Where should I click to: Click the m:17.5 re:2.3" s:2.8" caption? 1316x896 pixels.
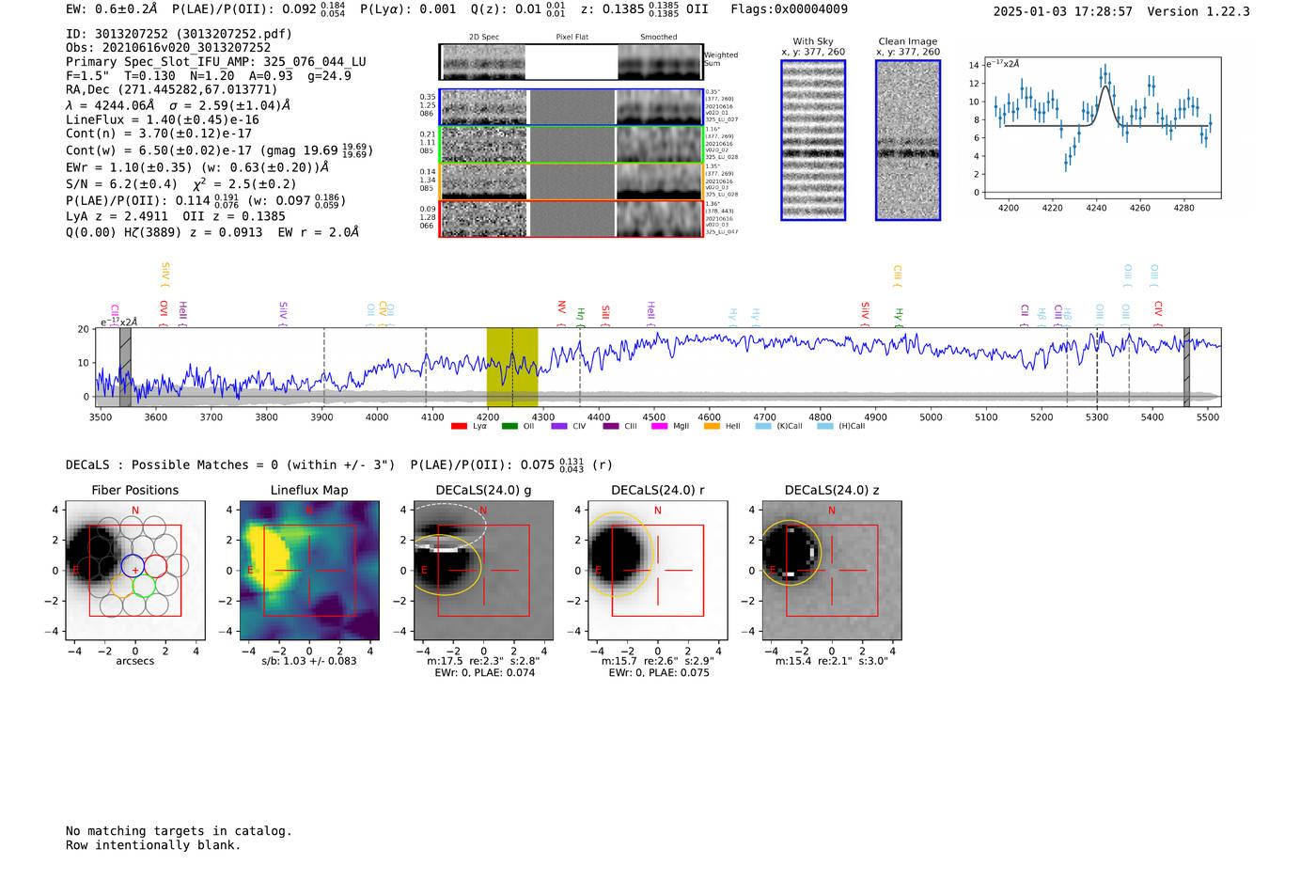pyautogui.click(x=483, y=661)
